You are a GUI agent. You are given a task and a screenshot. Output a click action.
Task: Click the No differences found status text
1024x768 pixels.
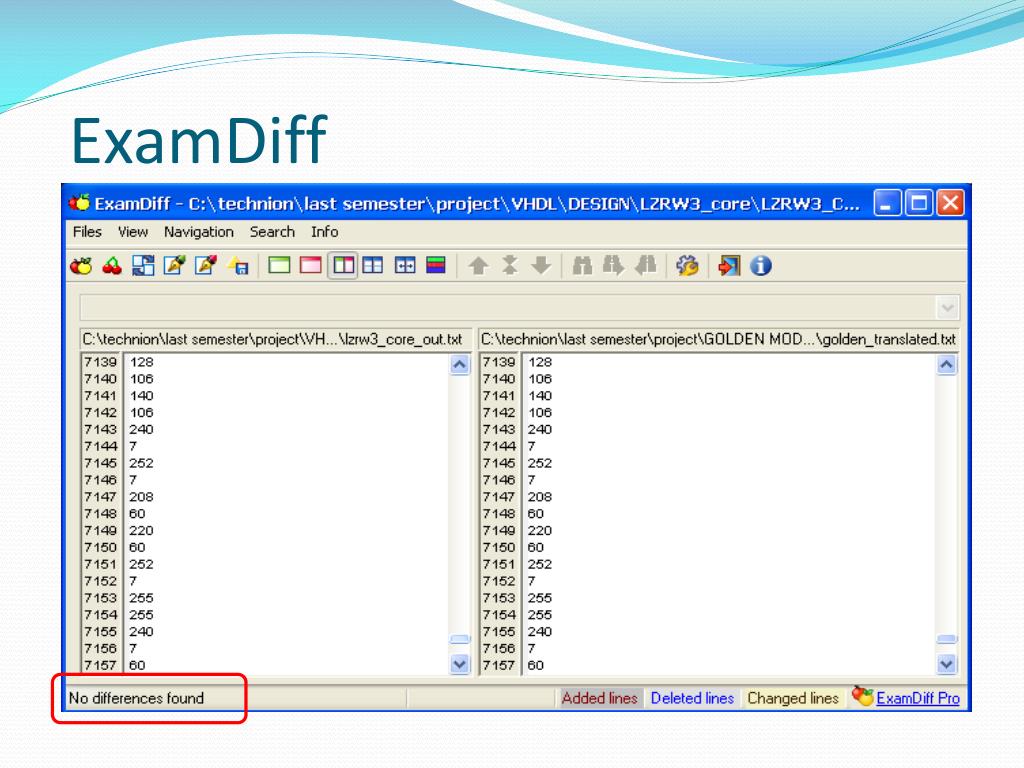(136, 698)
